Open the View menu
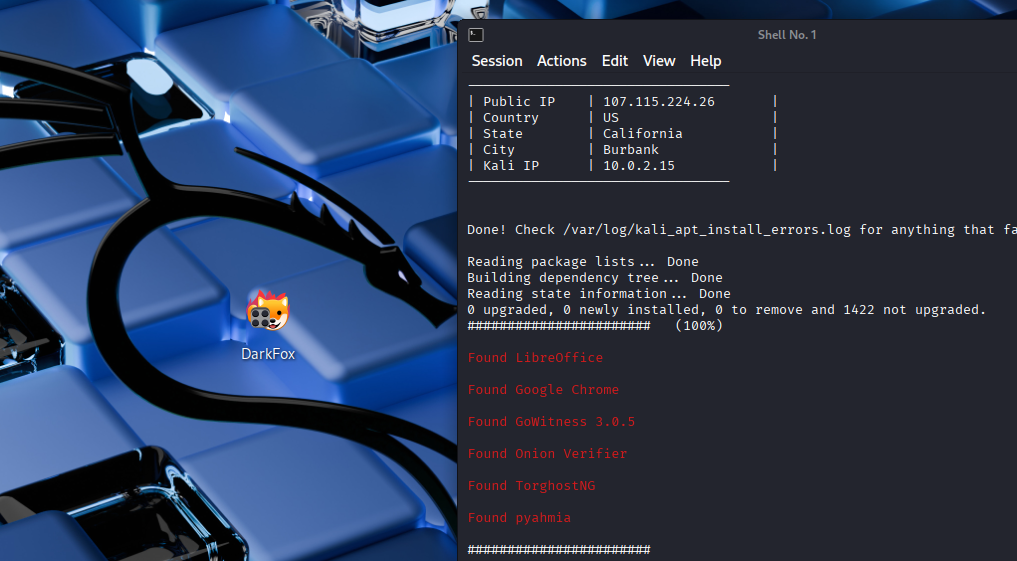This screenshot has width=1017, height=561. coord(659,61)
